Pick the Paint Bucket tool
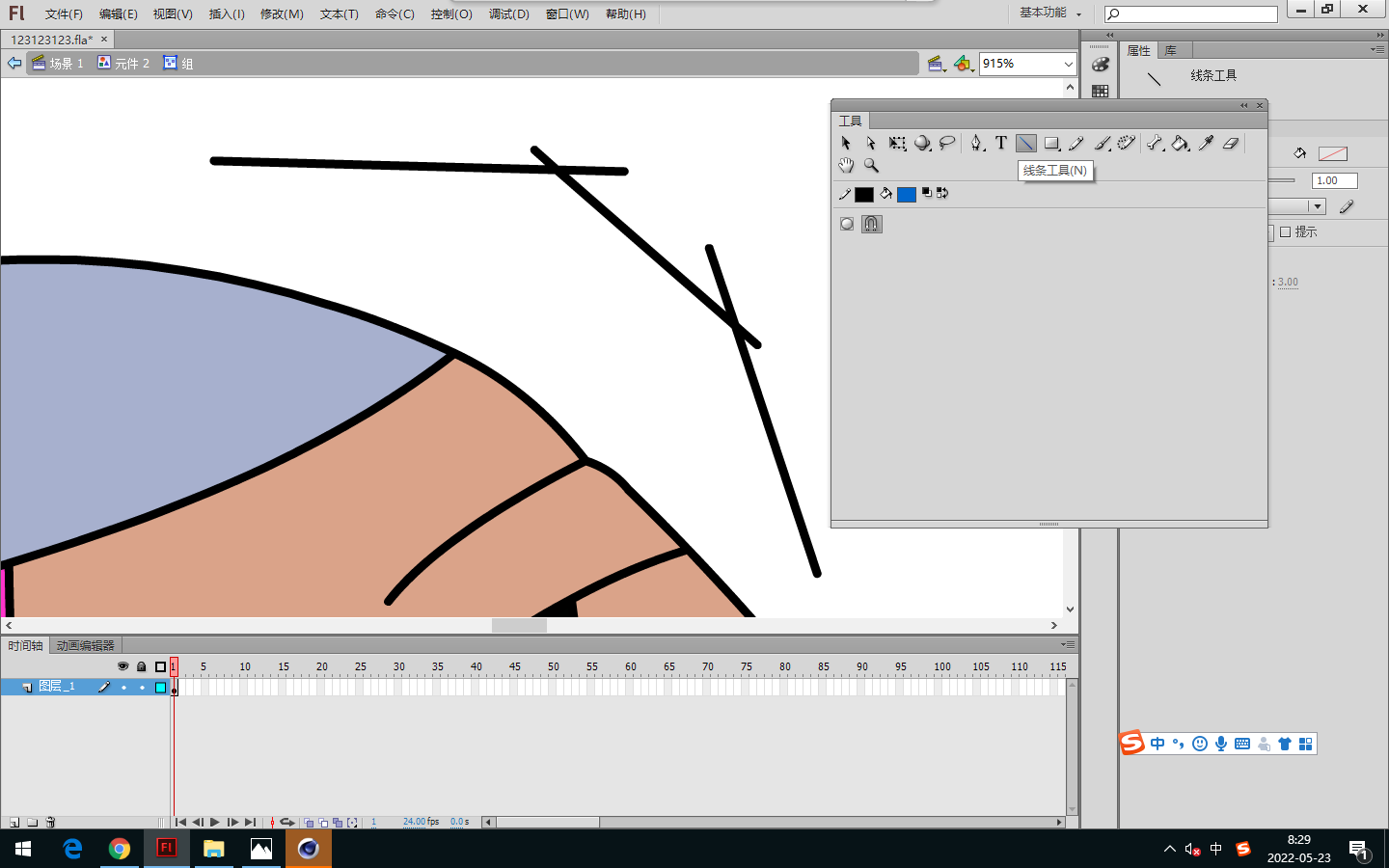 point(1180,144)
